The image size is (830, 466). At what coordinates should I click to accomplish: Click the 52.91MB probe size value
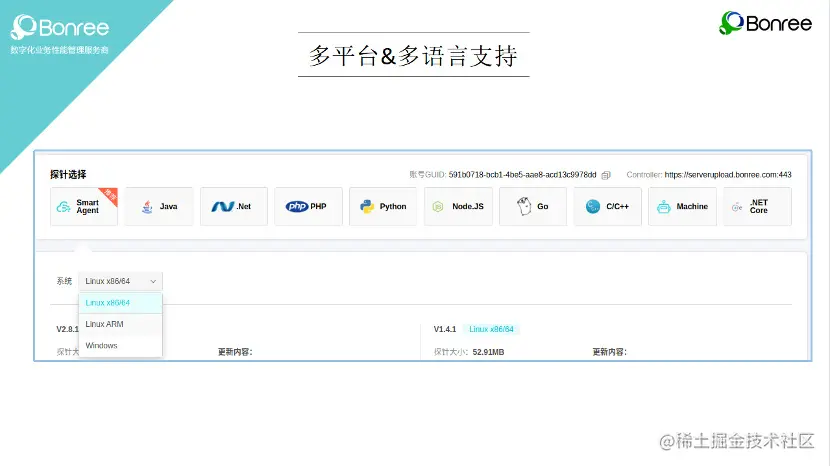tap(488, 352)
